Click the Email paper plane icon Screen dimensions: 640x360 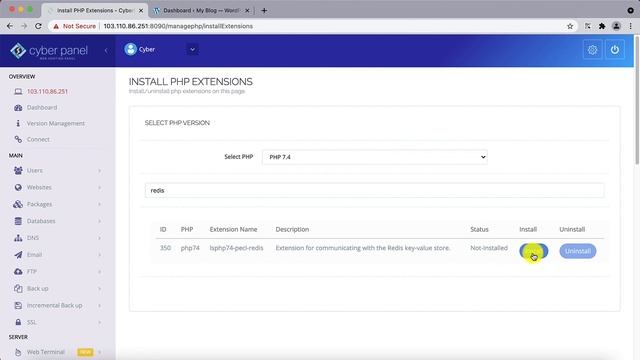pyautogui.click(x=18, y=255)
